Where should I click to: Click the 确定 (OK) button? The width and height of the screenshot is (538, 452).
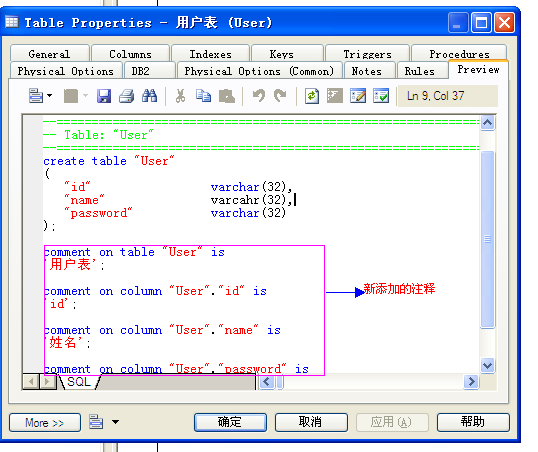230,422
